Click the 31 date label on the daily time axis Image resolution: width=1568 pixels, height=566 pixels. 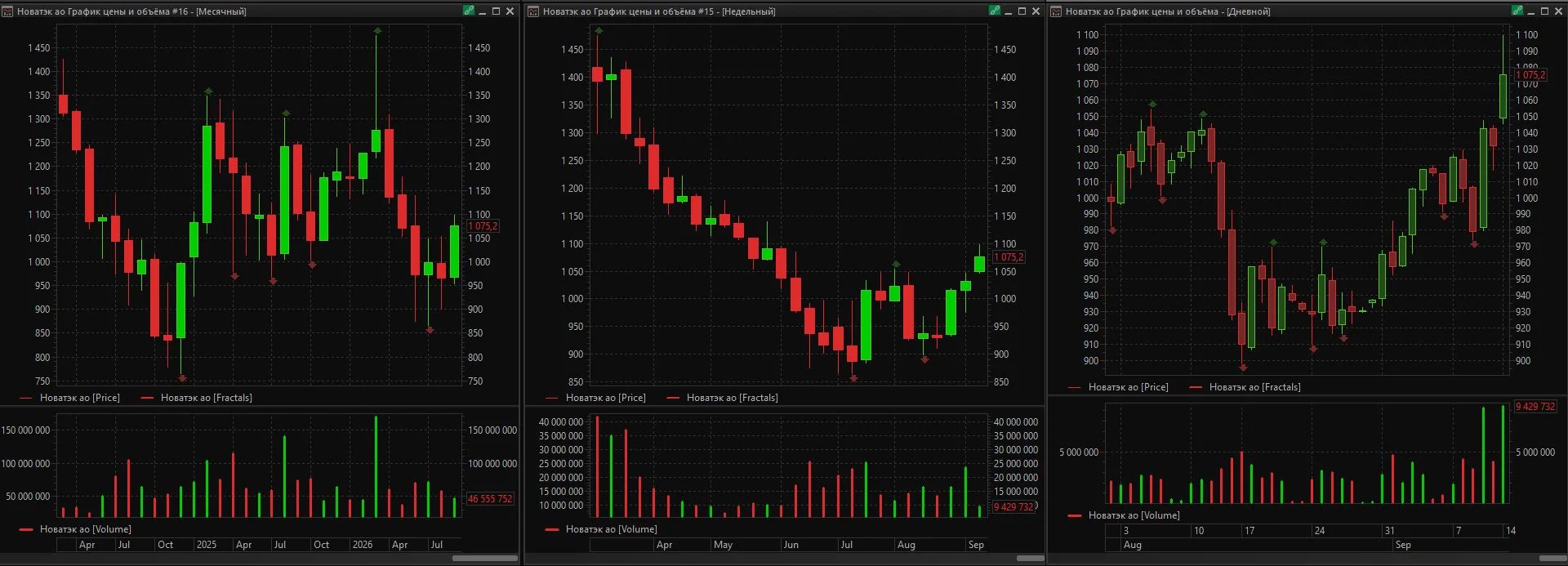tap(1390, 531)
